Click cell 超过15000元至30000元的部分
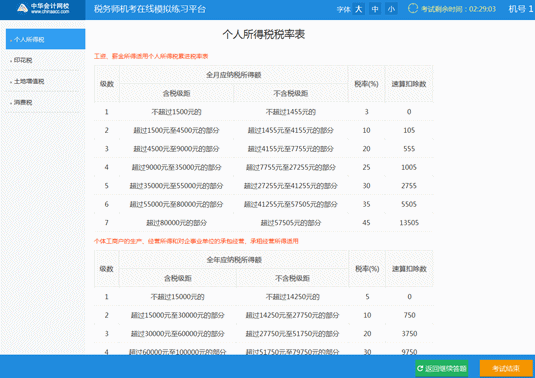535x378 pixels. [x=177, y=315]
